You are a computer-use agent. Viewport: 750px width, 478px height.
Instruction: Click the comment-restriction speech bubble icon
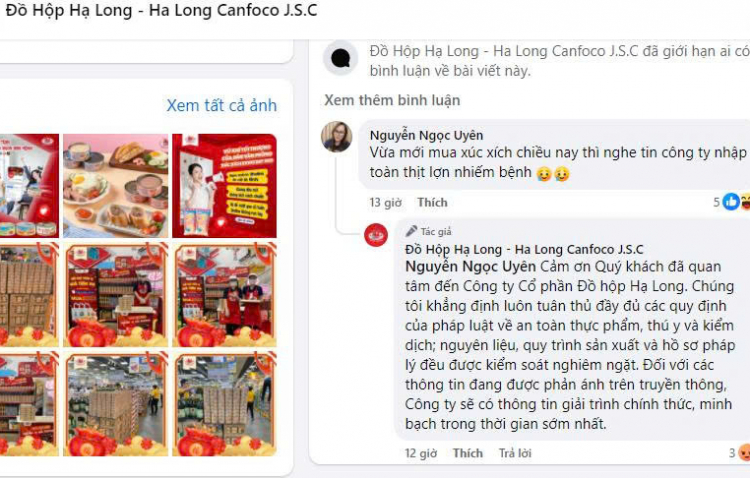[x=341, y=58]
